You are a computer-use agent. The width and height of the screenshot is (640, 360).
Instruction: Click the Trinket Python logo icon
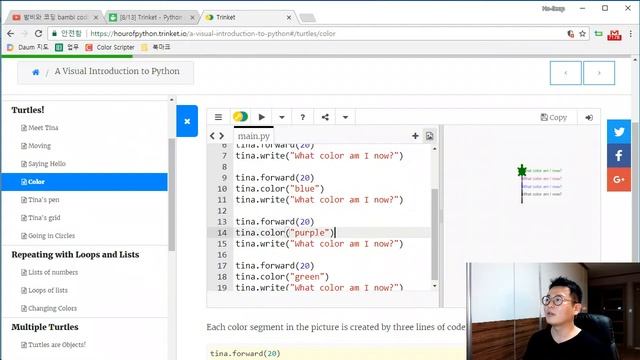click(240, 117)
